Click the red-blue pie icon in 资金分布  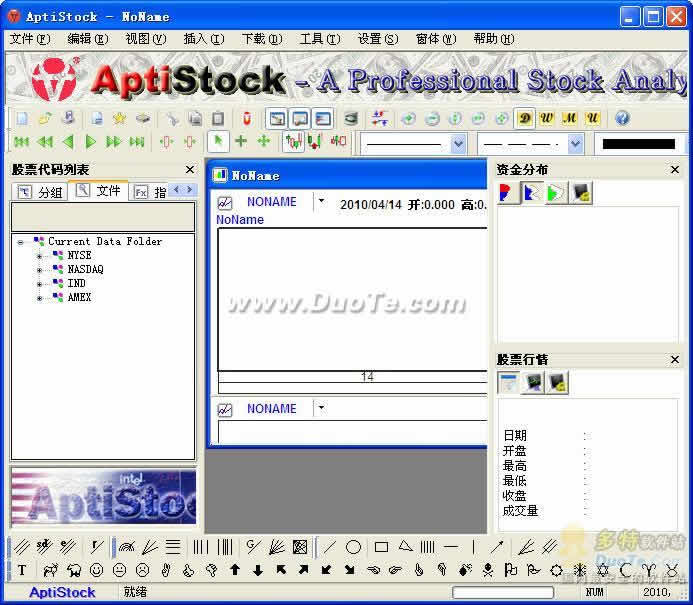(x=507, y=193)
